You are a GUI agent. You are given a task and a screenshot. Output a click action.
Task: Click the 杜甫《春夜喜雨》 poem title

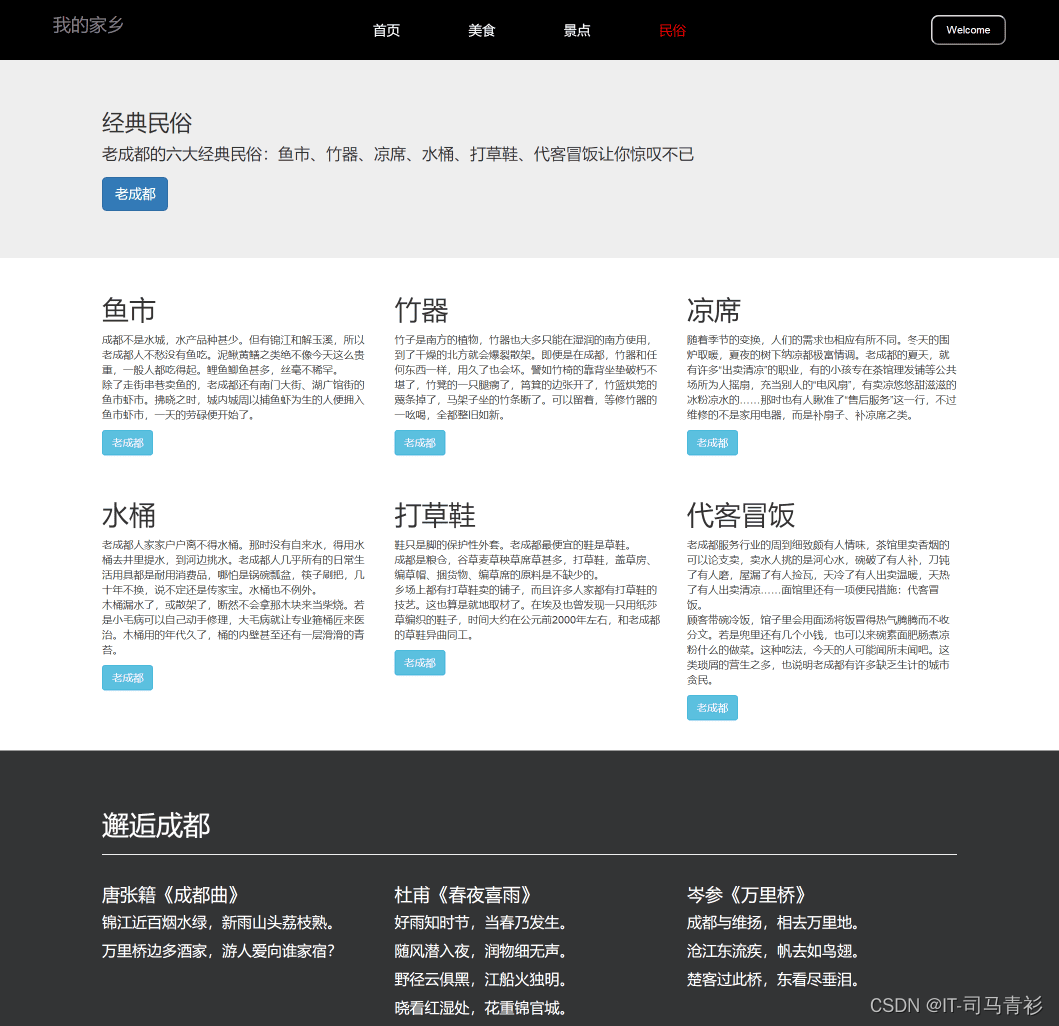461,895
